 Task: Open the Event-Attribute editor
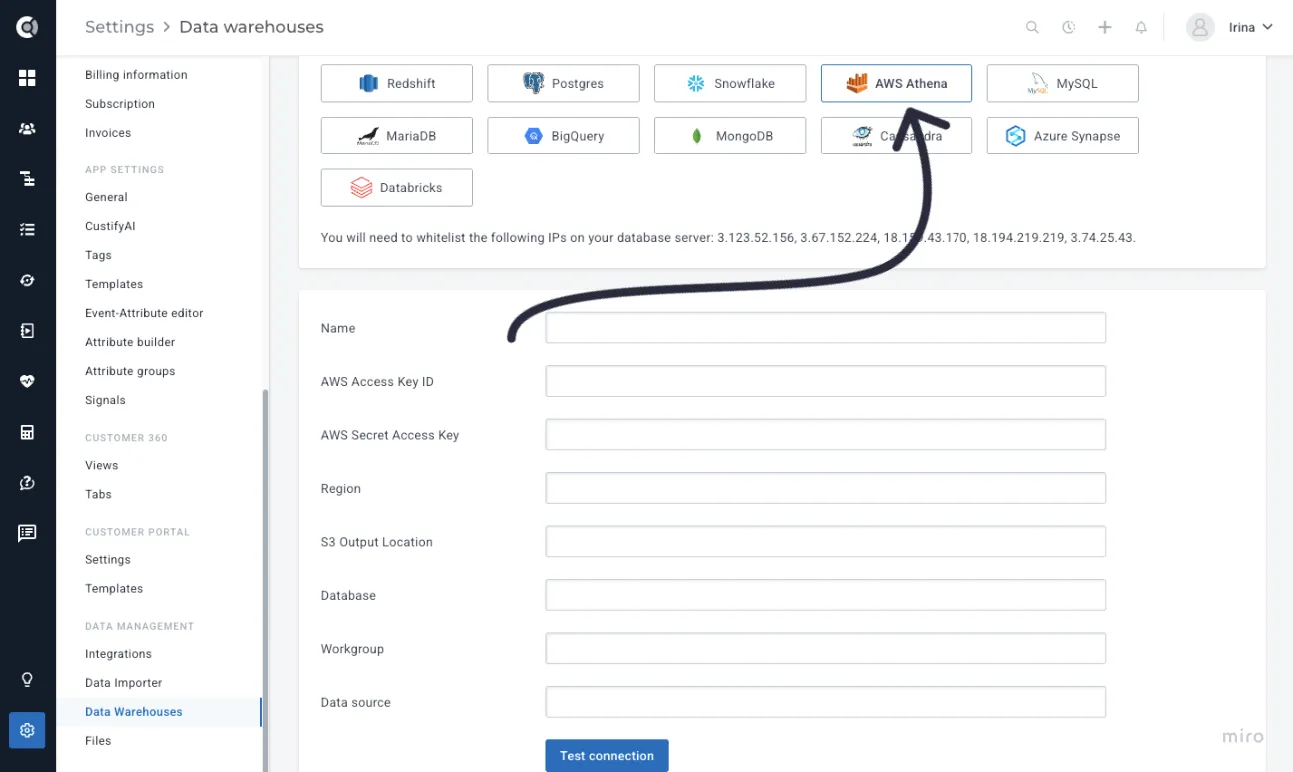[144, 313]
